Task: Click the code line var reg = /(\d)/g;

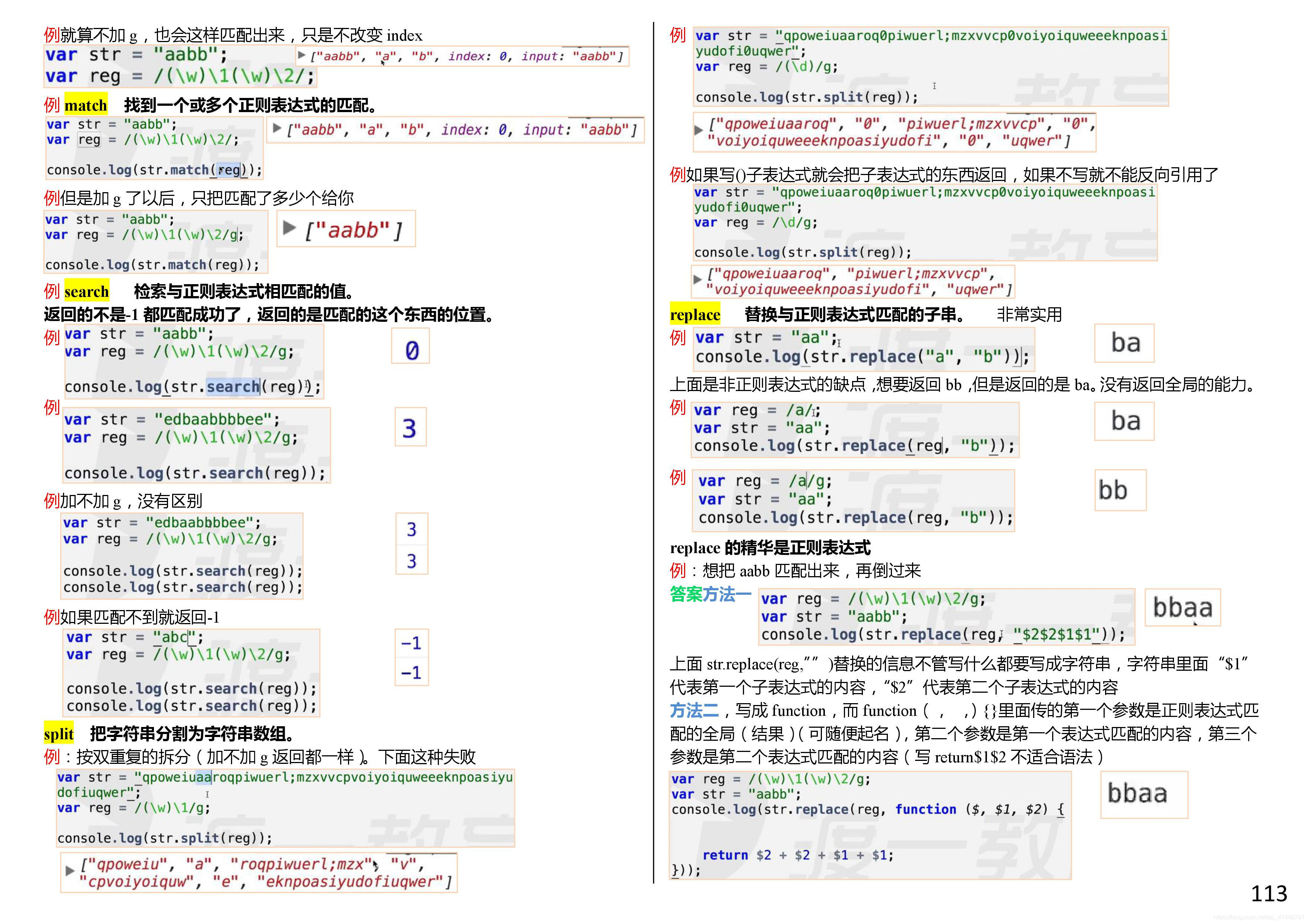Action: (x=767, y=67)
